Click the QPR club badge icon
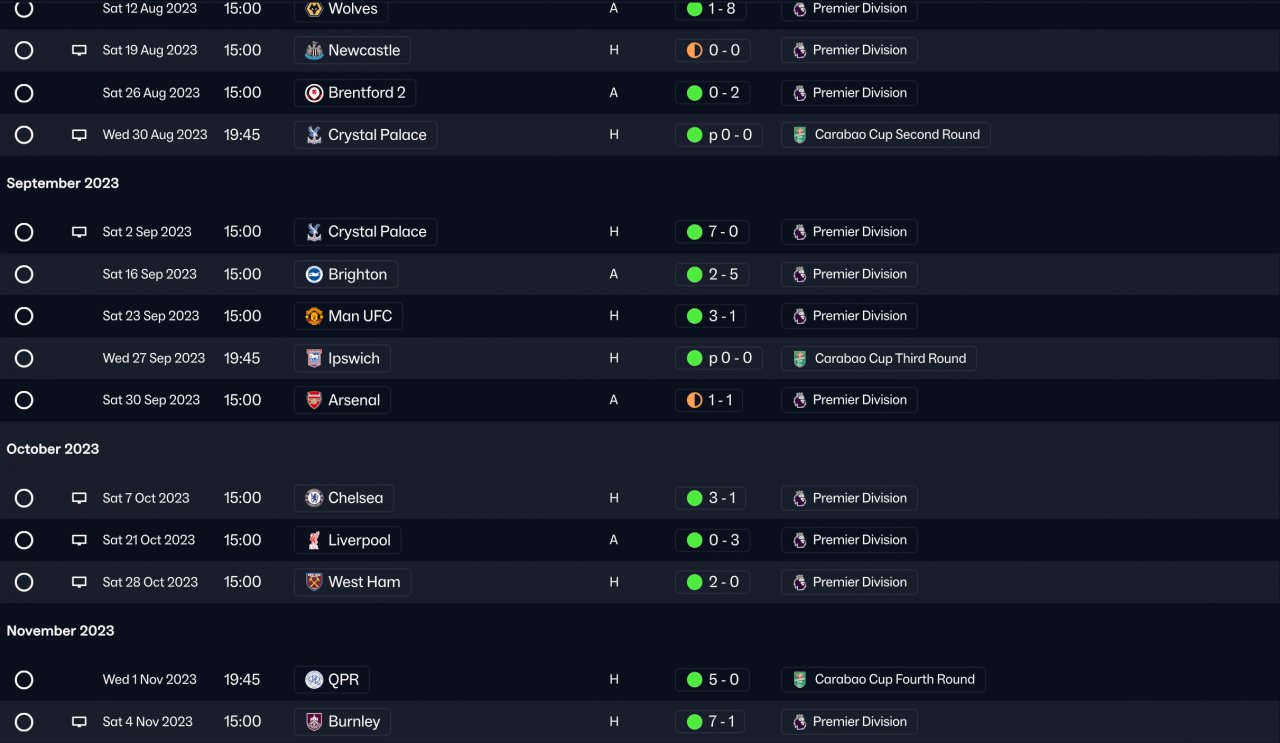This screenshot has width=1280, height=743. 314,680
